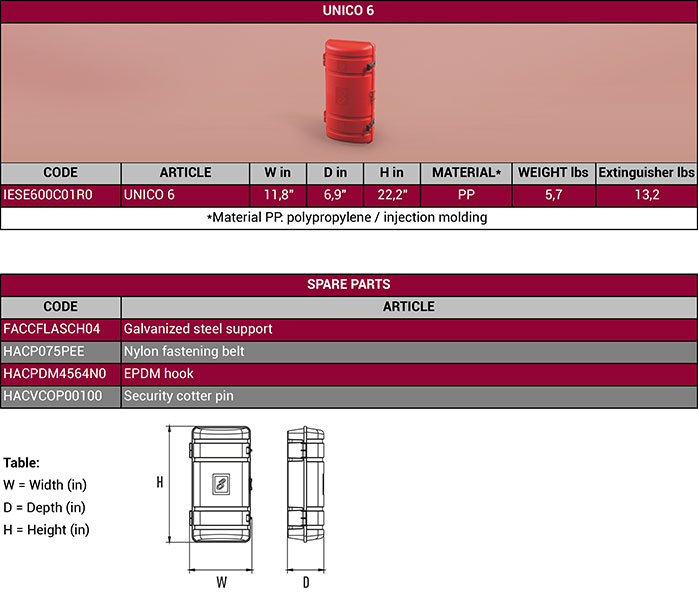The width and height of the screenshot is (698, 610).
Task: Select spare part code FACCFLASCH04
Action: (53, 328)
